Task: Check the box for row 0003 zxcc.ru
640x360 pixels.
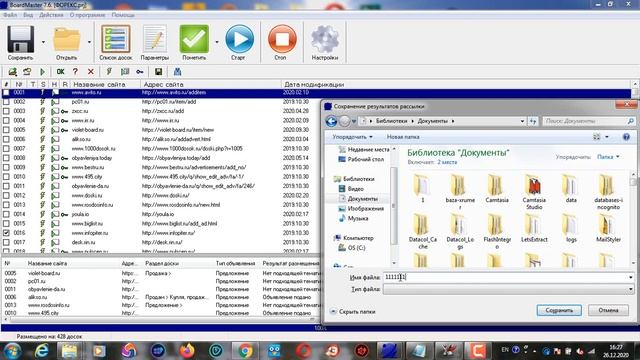Action: tap(6, 111)
